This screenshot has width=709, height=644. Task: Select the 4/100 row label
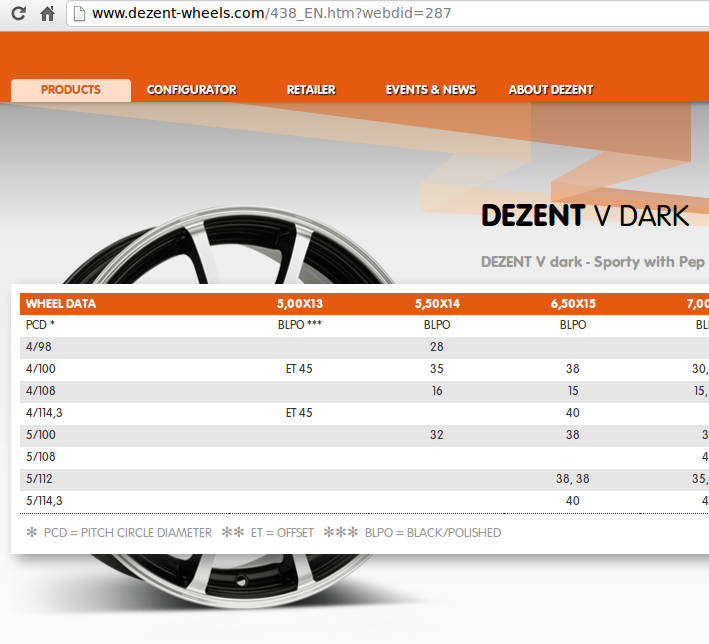[x=41, y=369]
